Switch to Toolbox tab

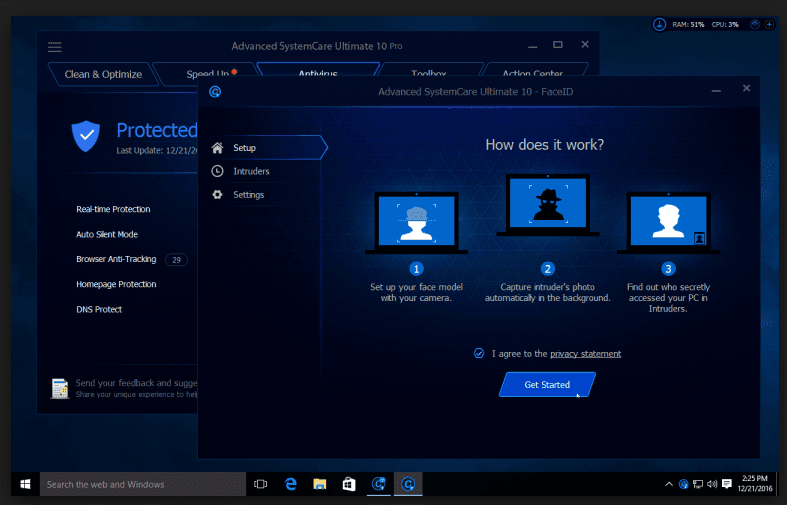[429, 70]
